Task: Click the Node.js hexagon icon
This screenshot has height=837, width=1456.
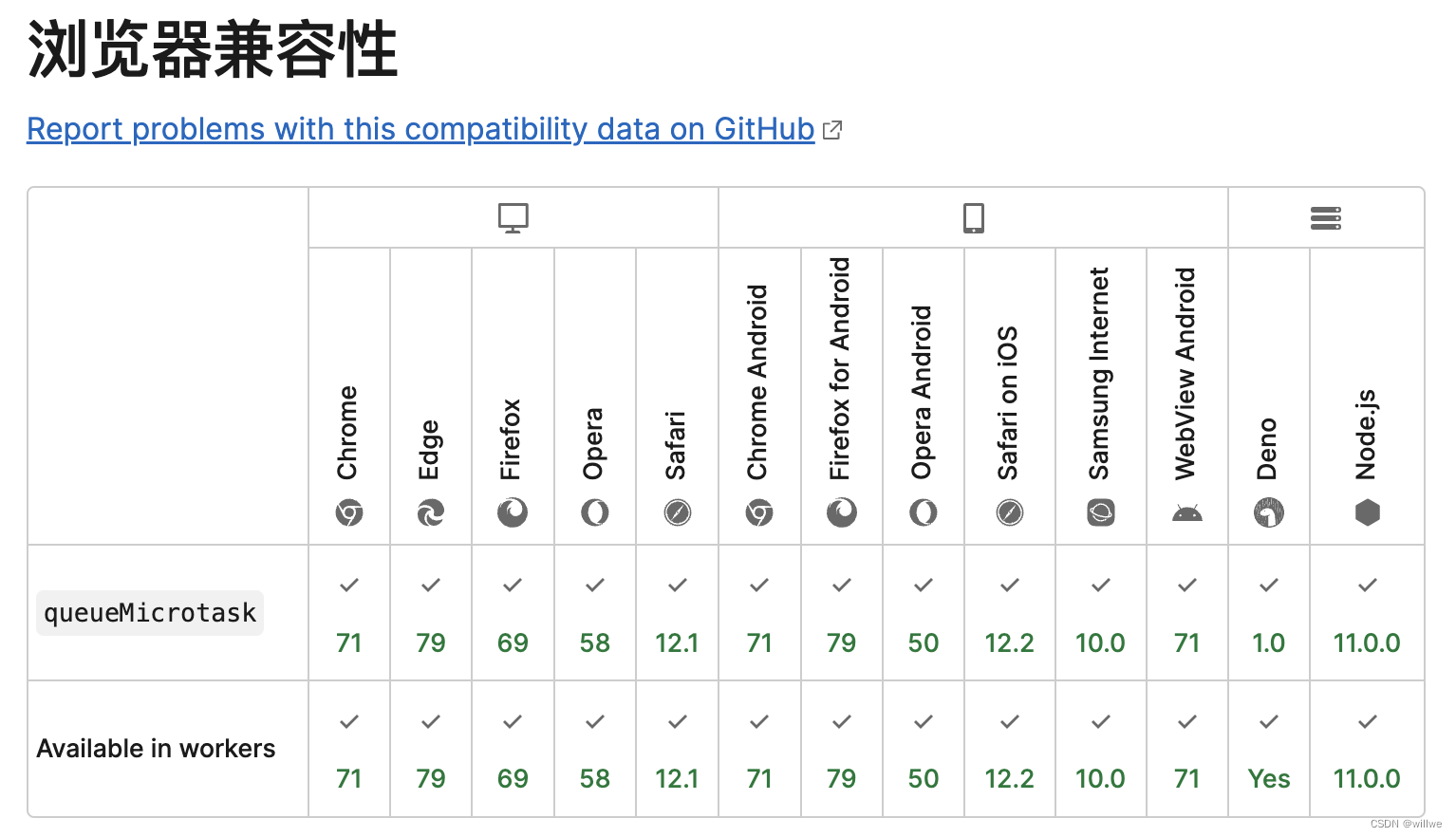Action: [x=1367, y=512]
